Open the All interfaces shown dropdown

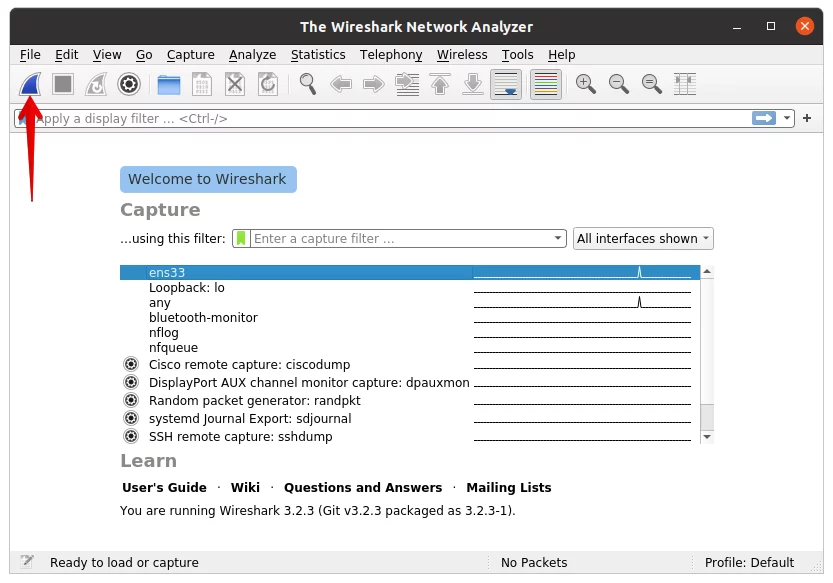[643, 239]
